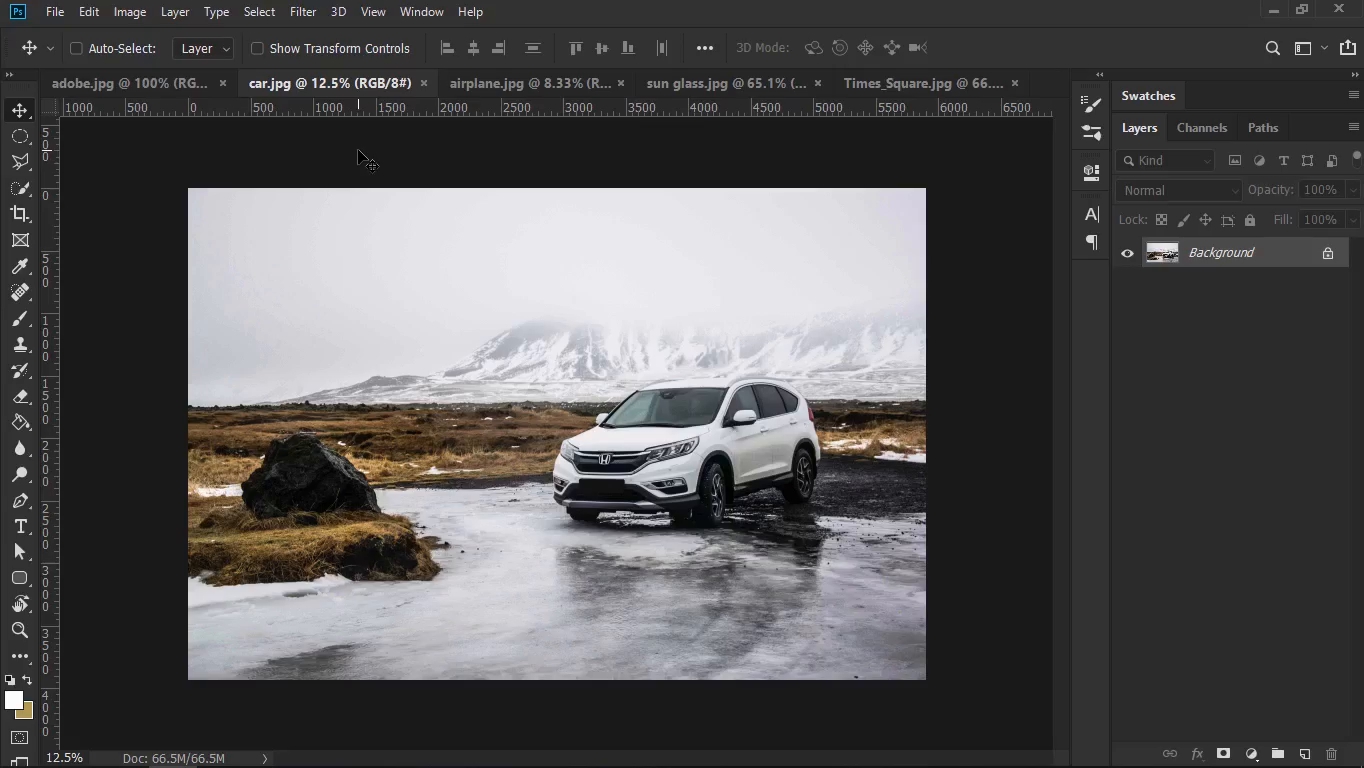Select the Crop tool
The width and height of the screenshot is (1364, 768).
[x=20, y=214]
